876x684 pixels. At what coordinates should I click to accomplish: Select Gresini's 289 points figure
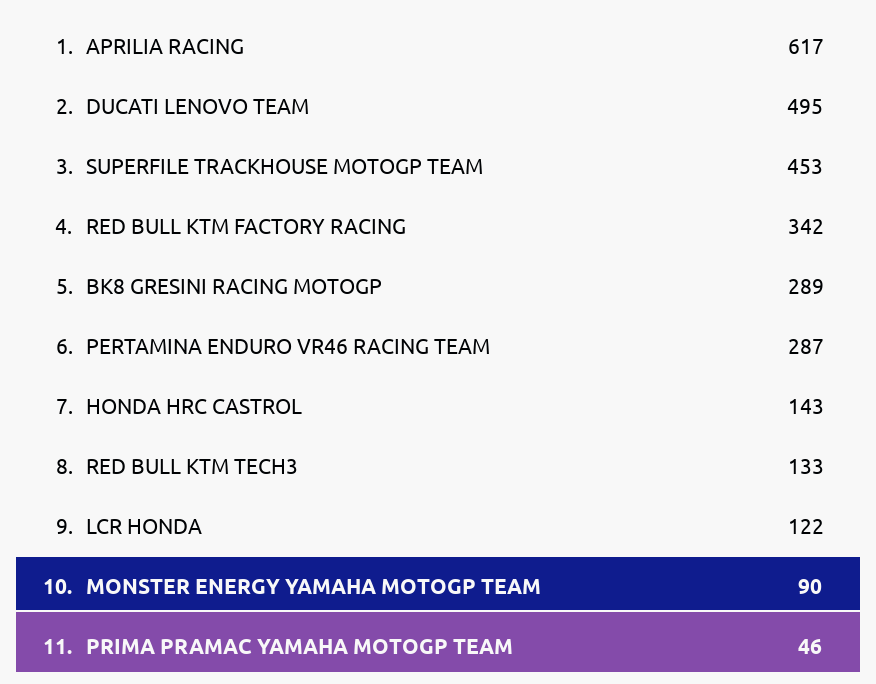(x=805, y=287)
